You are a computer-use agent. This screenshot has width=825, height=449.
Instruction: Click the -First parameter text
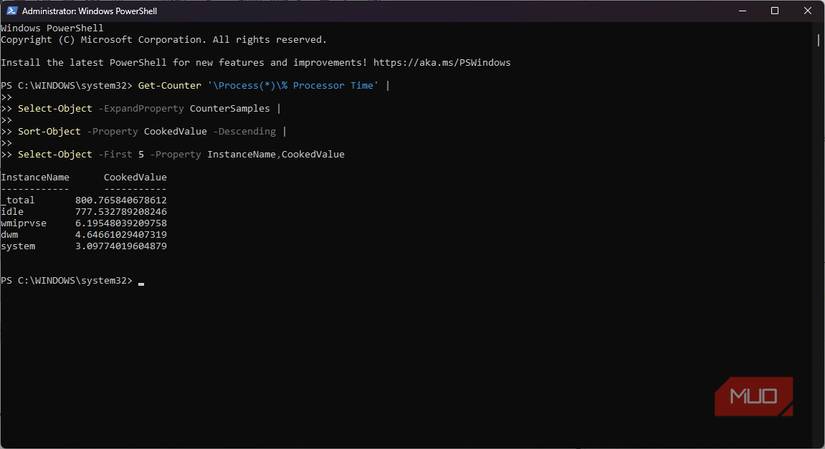[x=115, y=154]
